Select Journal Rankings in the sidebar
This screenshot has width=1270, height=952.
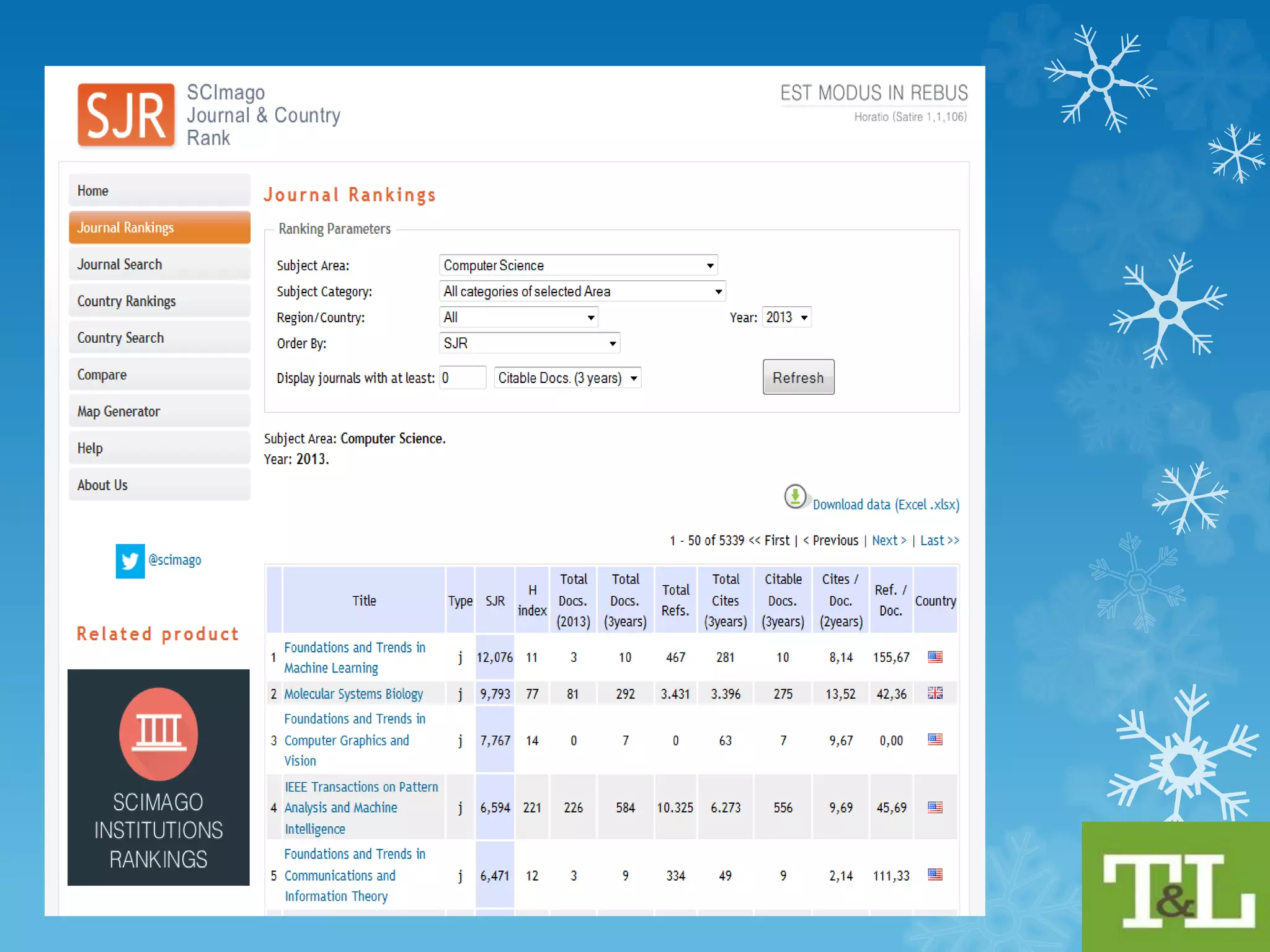(159, 227)
